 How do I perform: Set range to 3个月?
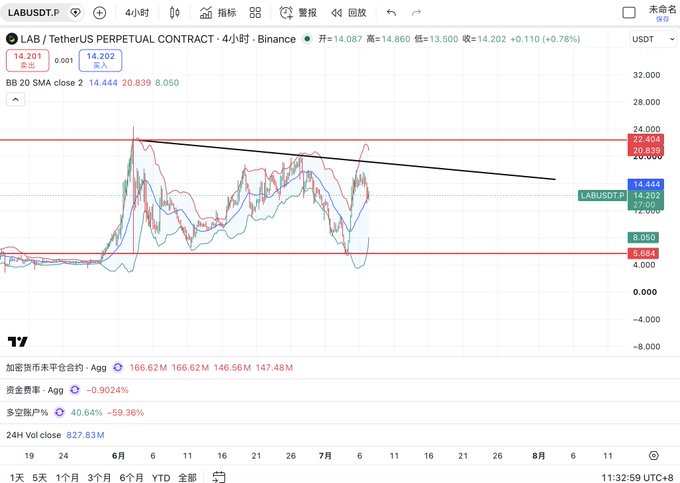point(99,477)
